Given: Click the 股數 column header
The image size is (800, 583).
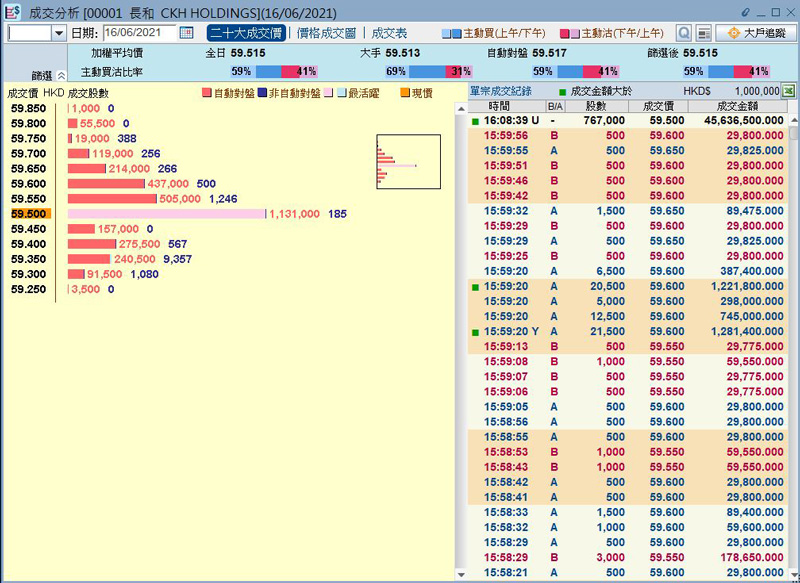Looking at the screenshot, I should 596,105.
